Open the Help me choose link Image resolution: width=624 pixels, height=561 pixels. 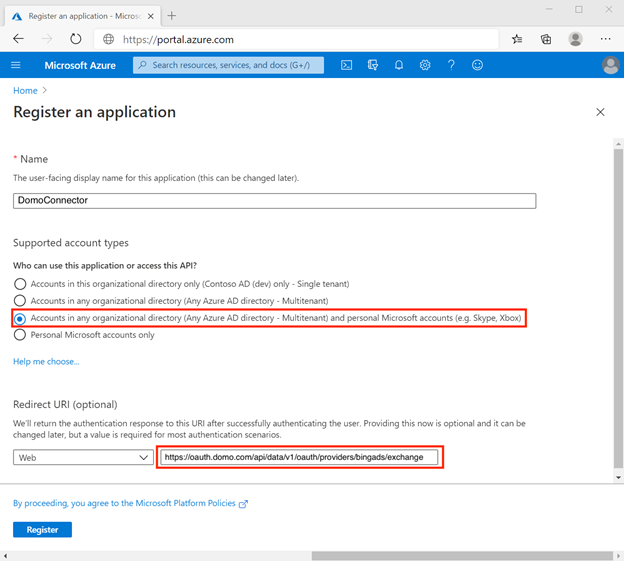pyautogui.click(x=46, y=362)
